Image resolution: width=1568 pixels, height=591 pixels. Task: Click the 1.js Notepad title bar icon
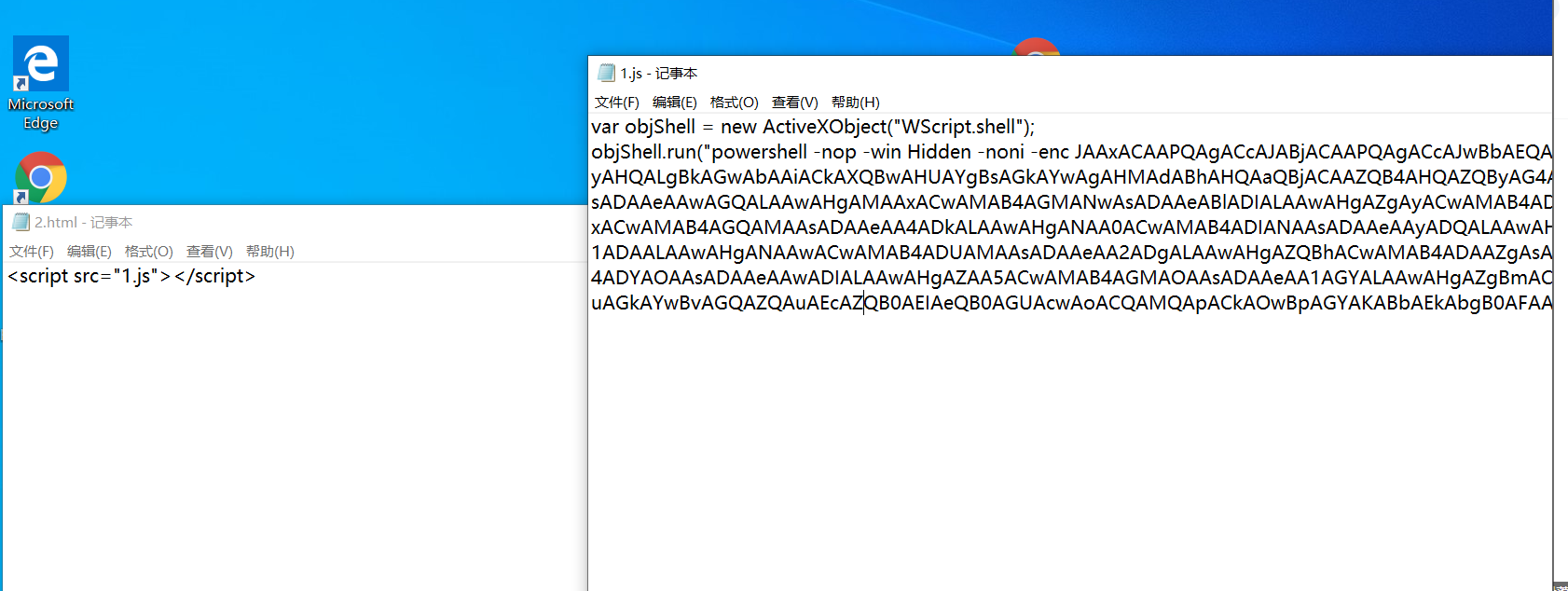coord(607,73)
